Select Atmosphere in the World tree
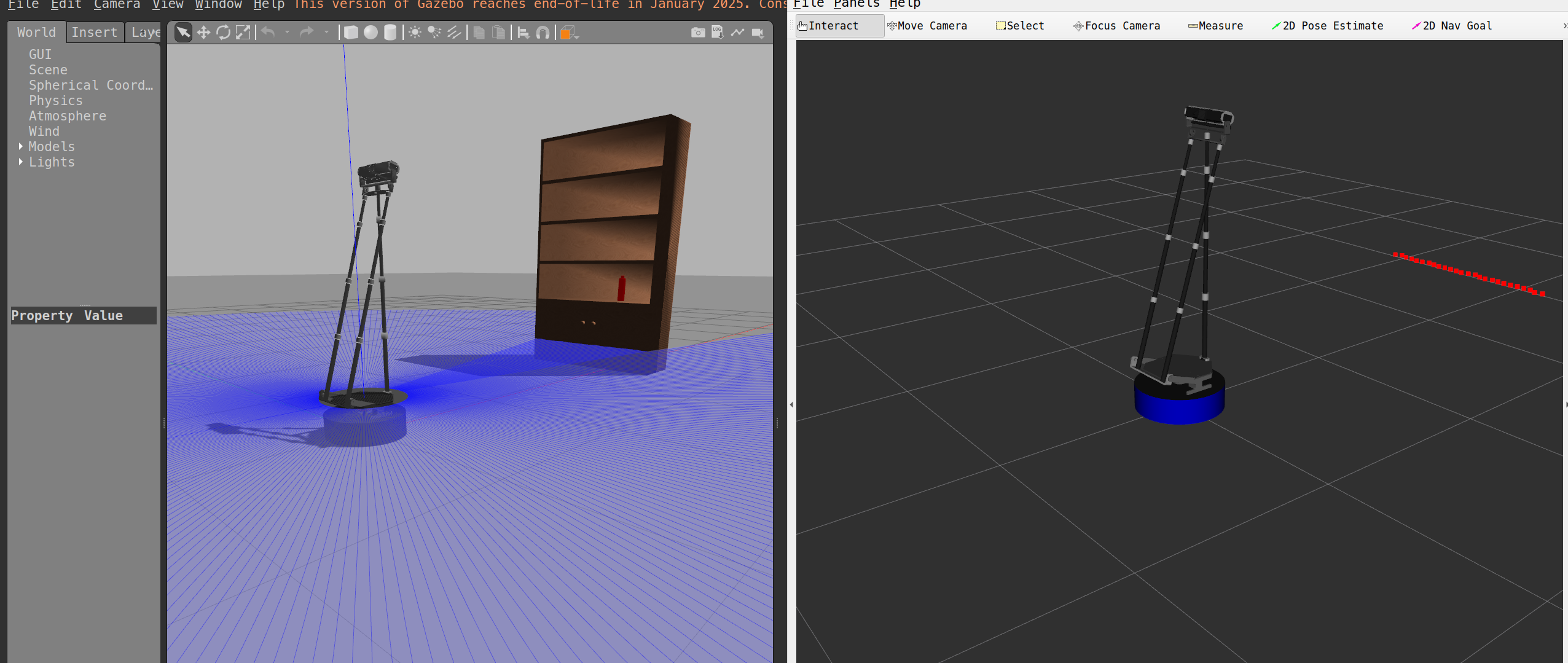1568x663 pixels. (68, 116)
